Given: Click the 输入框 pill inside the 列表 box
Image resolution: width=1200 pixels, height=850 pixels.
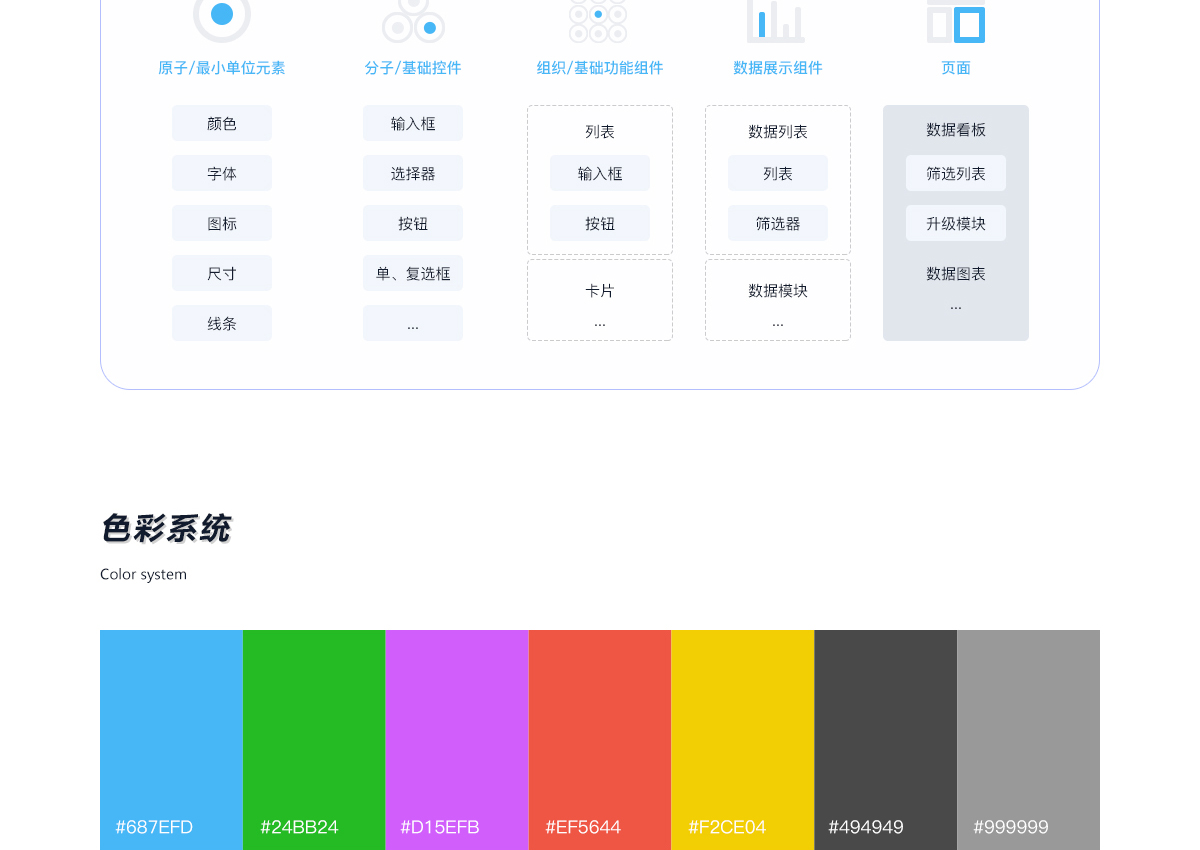Looking at the screenshot, I should click(x=600, y=173).
